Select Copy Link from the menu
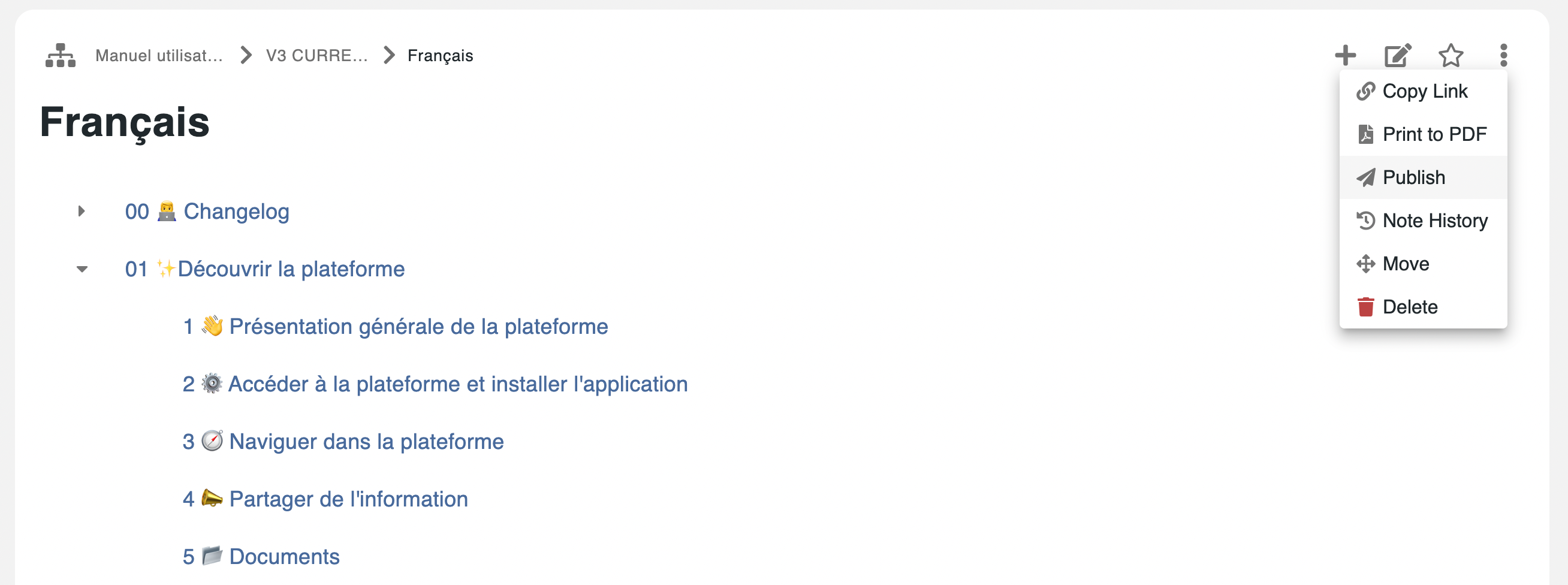The width and height of the screenshot is (1568, 585). 1424,91
